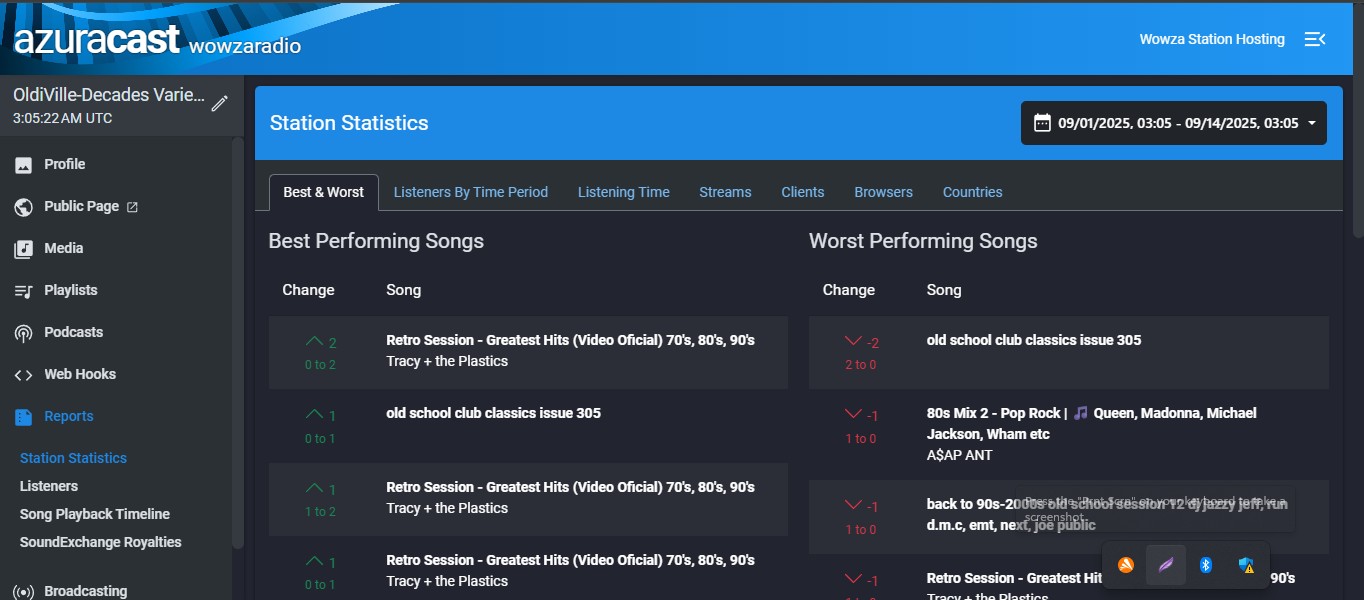1364x600 pixels.
Task: Click the Public Page globe icon
Action: coord(24,206)
